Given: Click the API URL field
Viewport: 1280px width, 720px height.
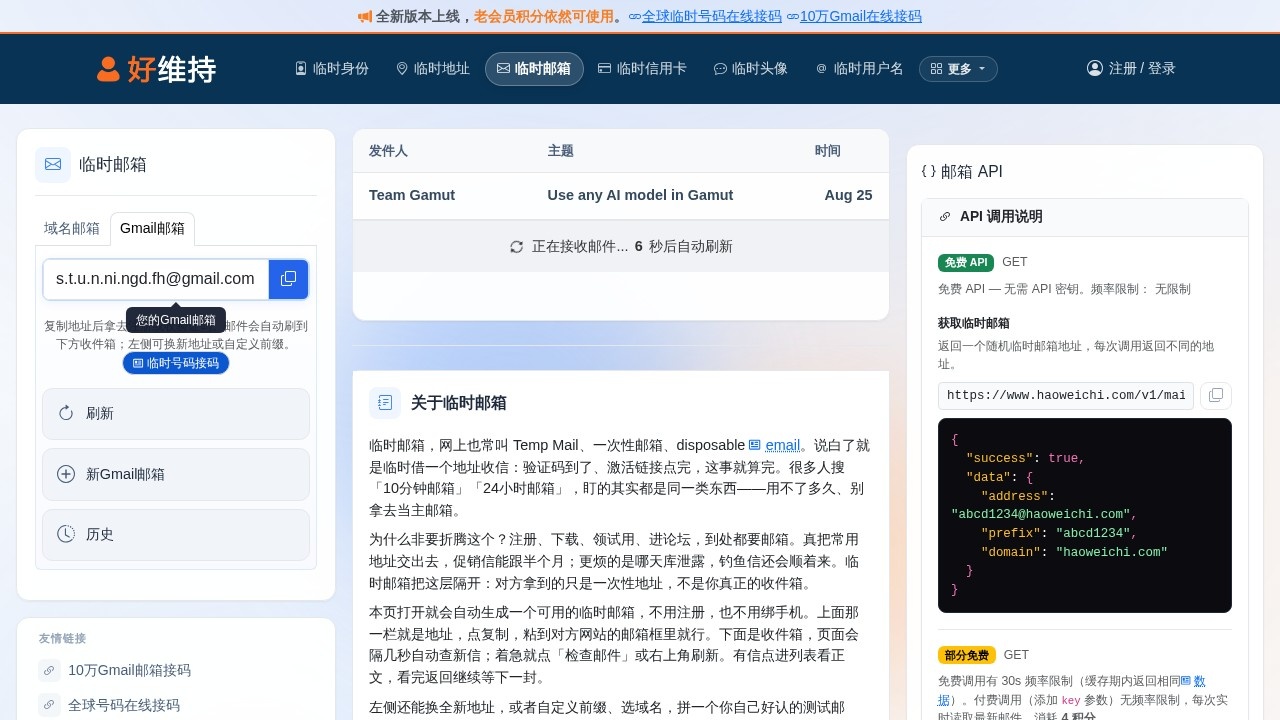Looking at the screenshot, I should click(1066, 395).
